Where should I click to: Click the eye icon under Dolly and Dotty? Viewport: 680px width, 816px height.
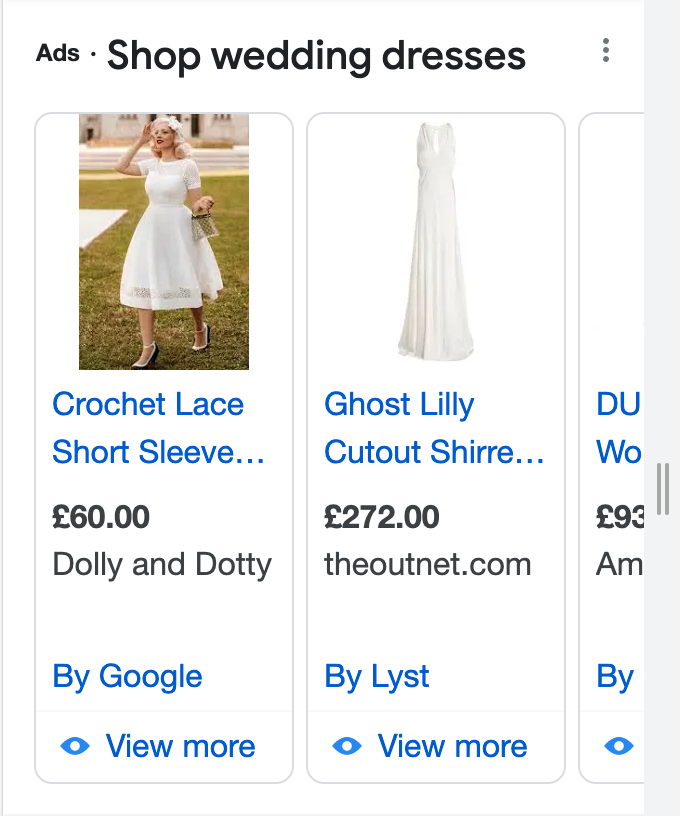(x=75, y=746)
